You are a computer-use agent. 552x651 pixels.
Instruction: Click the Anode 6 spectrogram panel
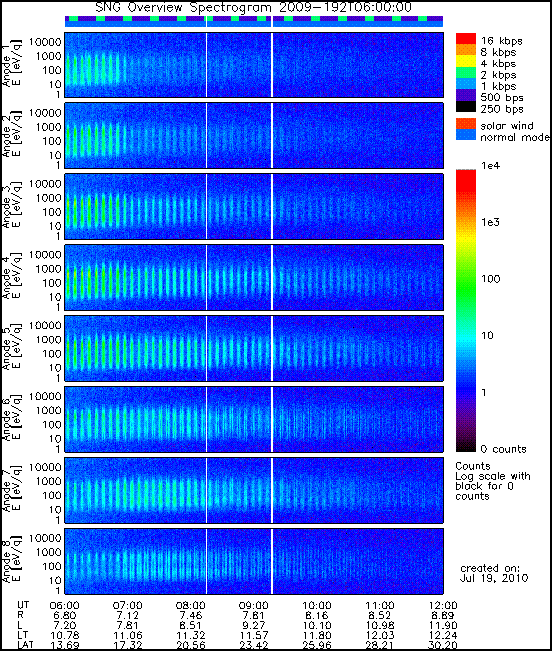click(254, 419)
